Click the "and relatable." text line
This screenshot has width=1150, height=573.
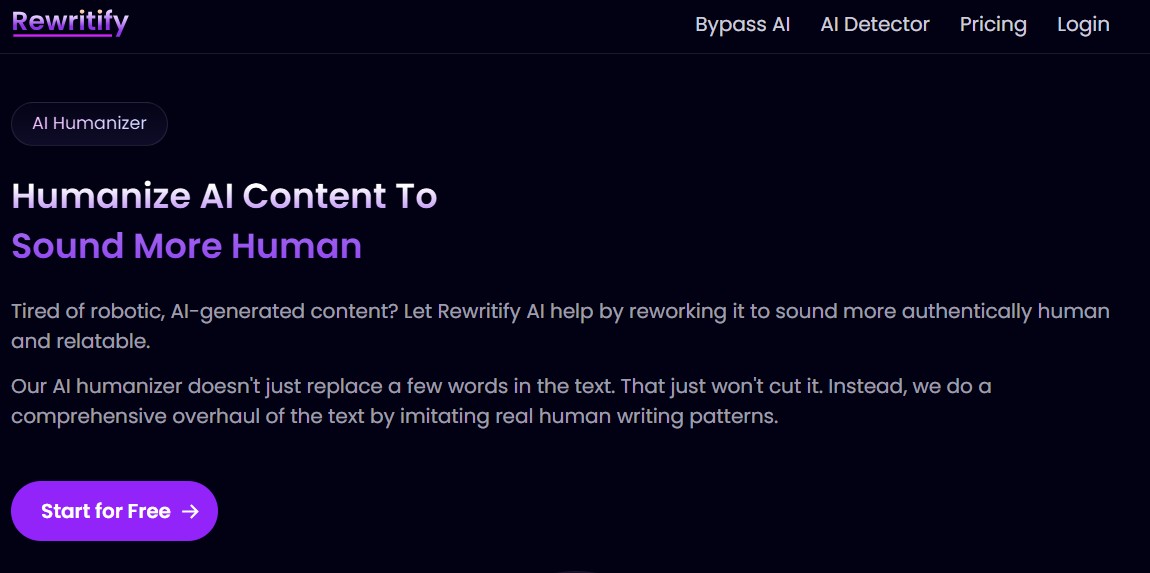click(80, 341)
